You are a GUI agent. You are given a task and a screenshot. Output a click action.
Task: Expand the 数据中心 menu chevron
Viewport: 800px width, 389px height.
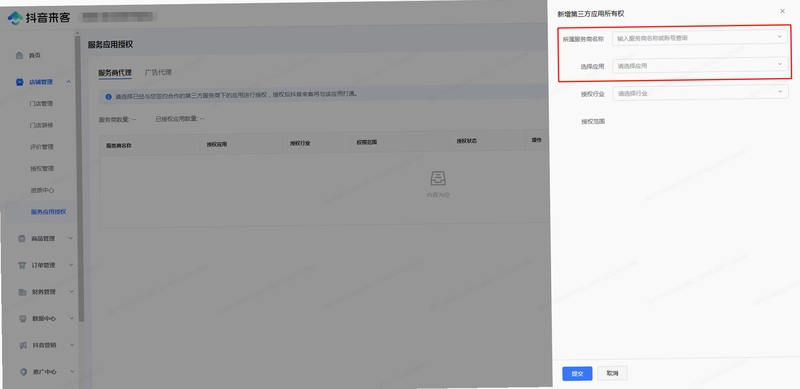click(71, 318)
